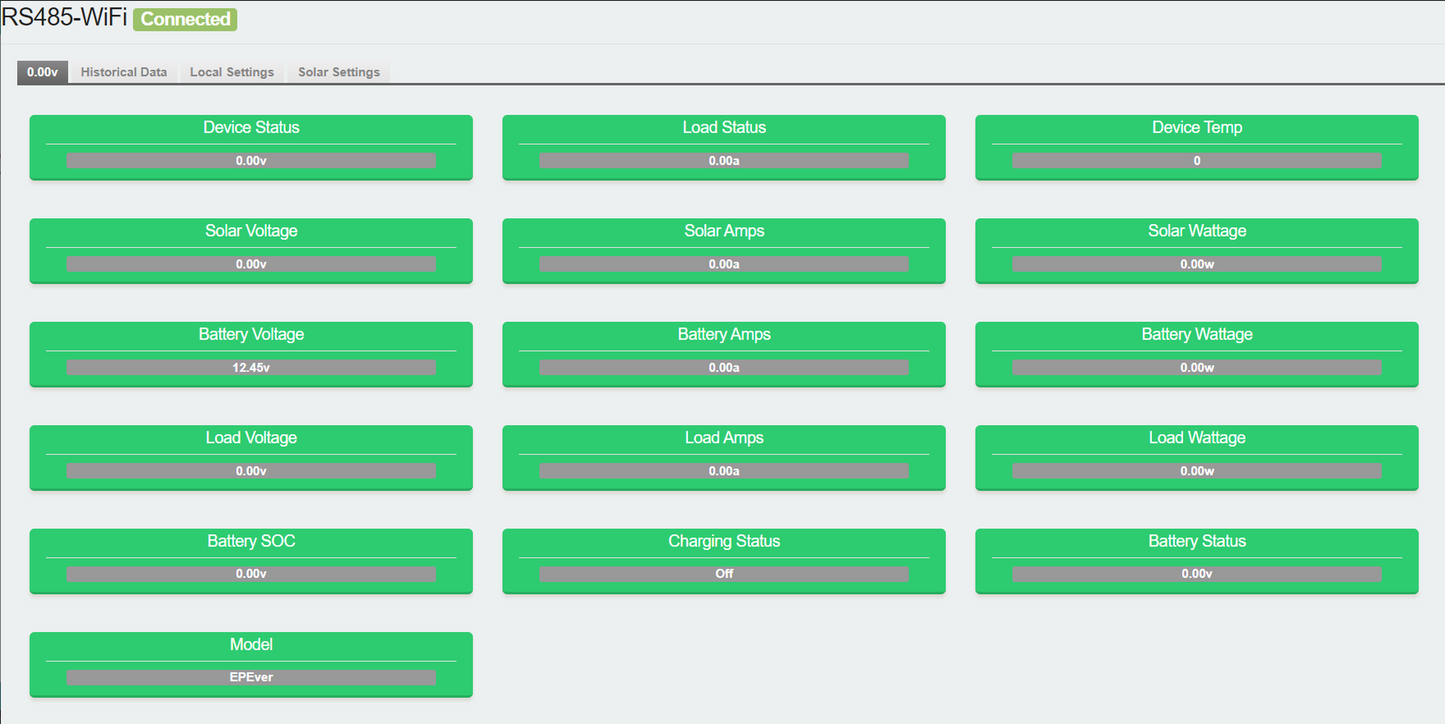Screen dimensions: 1445x724
Task: Select the 0.00v live data tab
Action: [42, 72]
